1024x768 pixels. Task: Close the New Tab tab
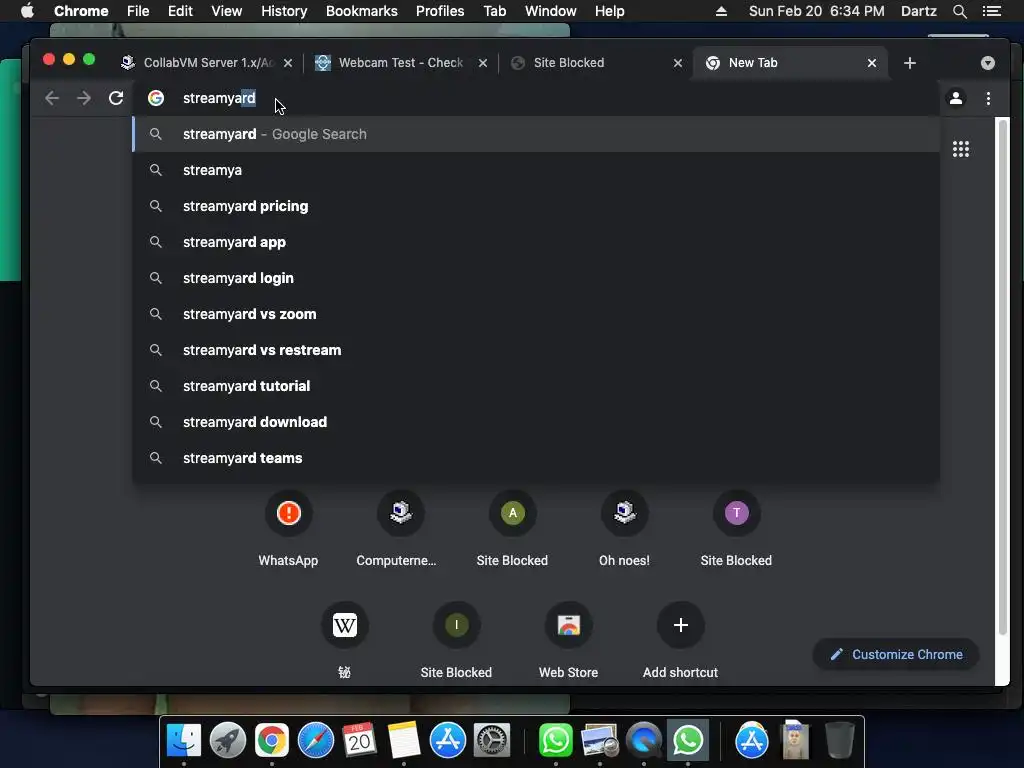(872, 63)
